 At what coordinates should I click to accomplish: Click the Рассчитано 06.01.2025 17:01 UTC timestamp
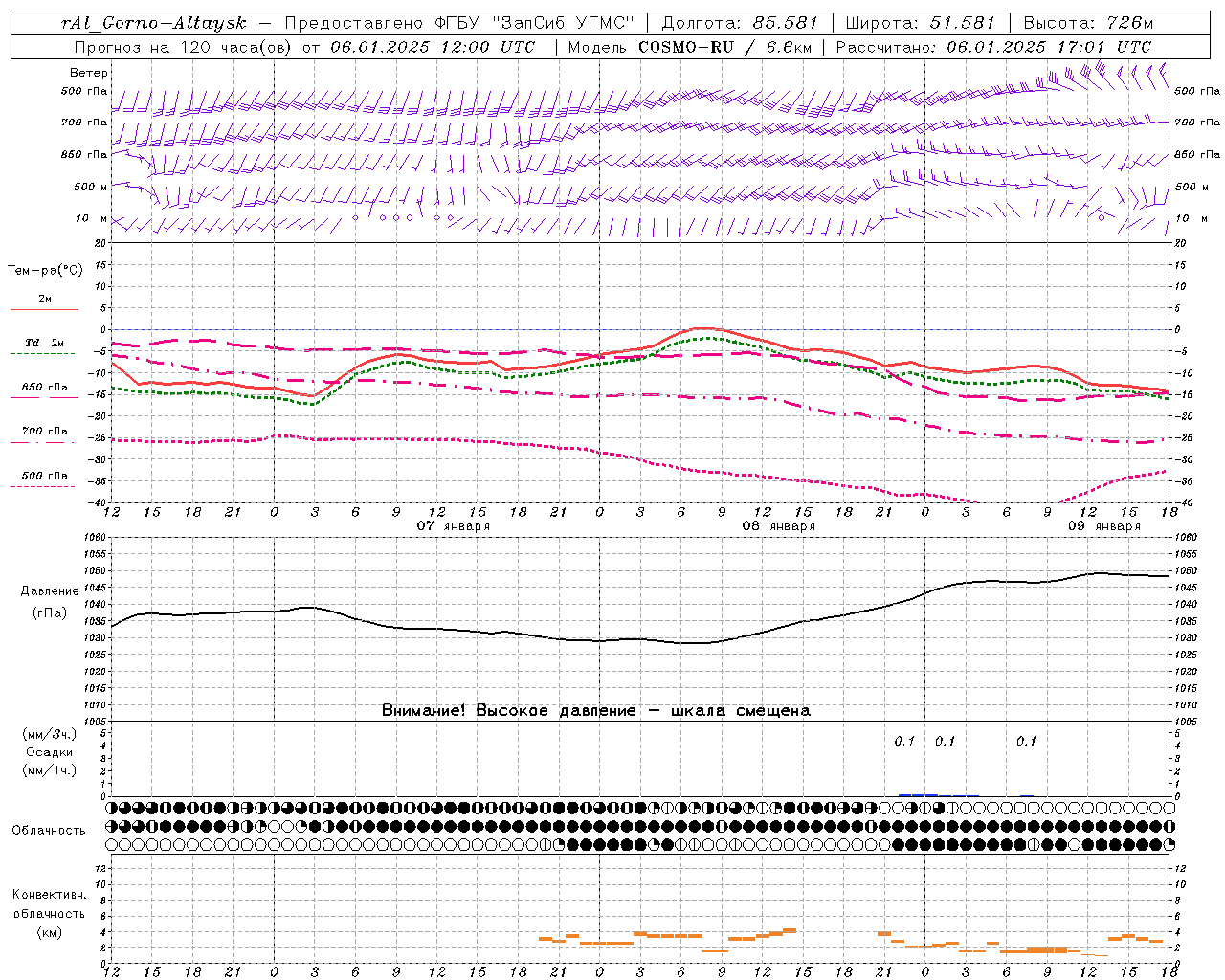click(x=993, y=46)
